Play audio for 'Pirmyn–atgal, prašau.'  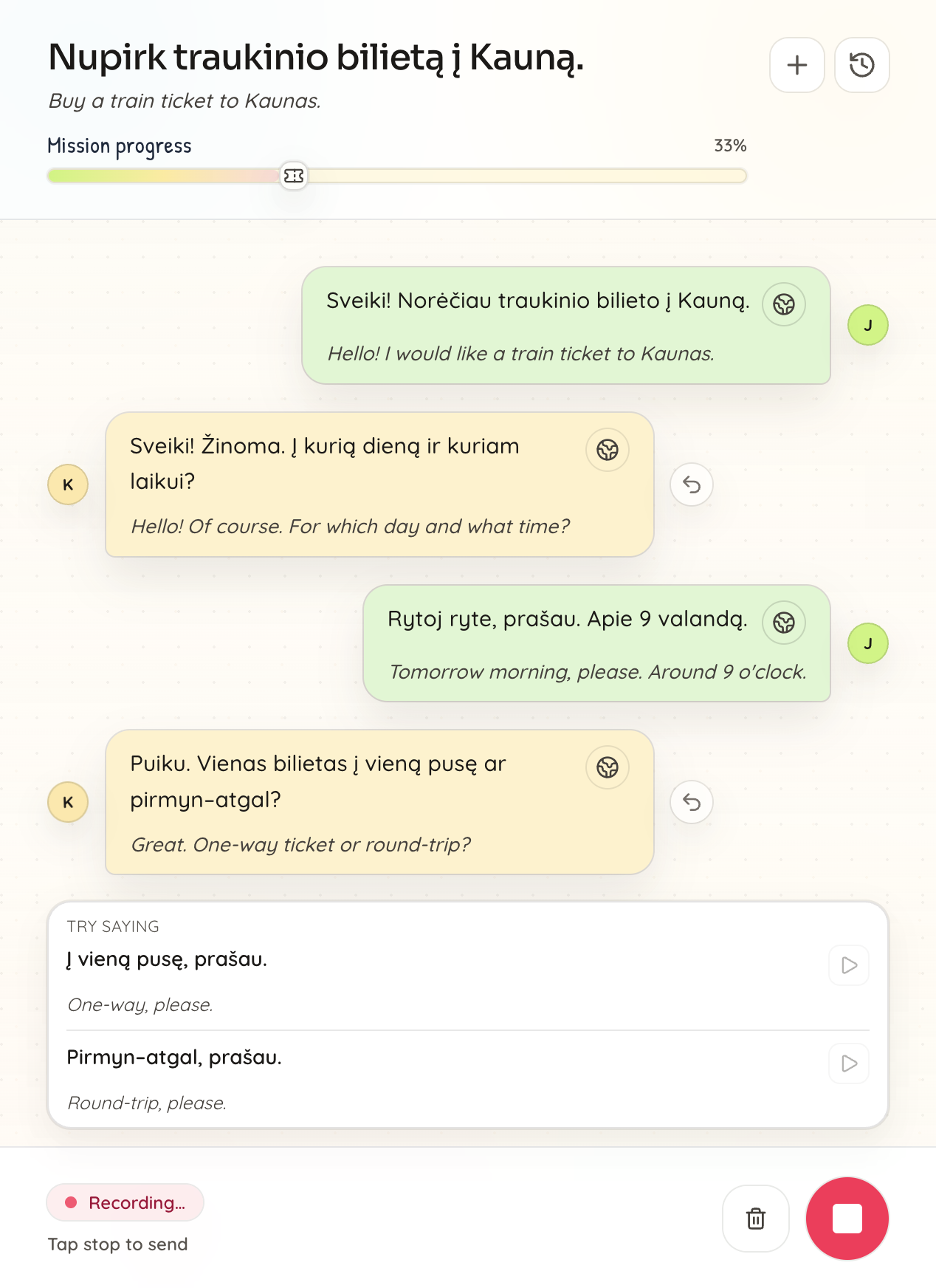tap(848, 1064)
